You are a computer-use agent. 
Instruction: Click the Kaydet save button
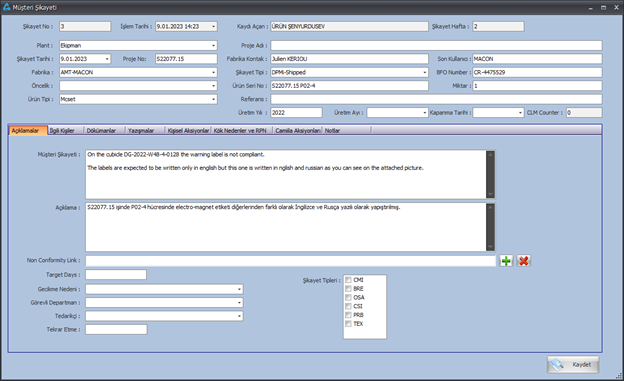(573, 364)
